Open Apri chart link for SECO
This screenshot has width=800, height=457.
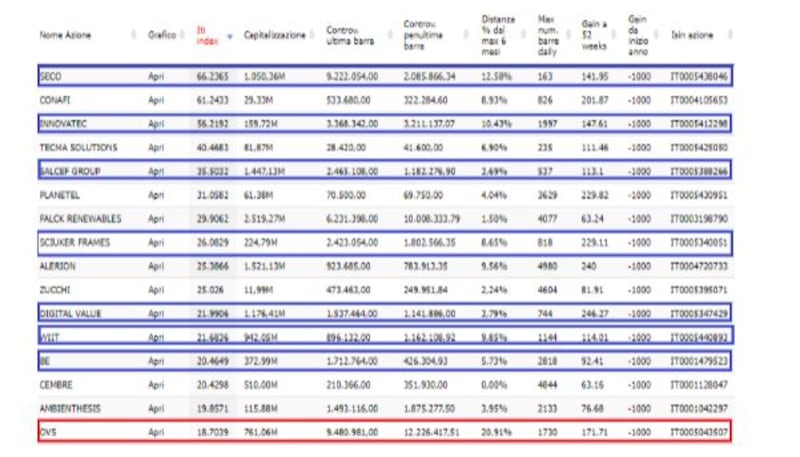point(156,77)
